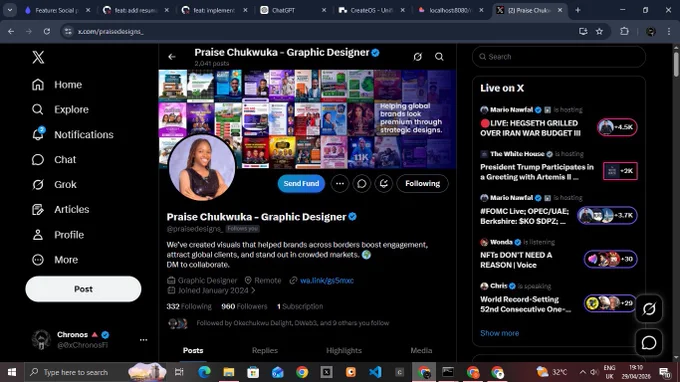View the 332 Following list

(189, 306)
